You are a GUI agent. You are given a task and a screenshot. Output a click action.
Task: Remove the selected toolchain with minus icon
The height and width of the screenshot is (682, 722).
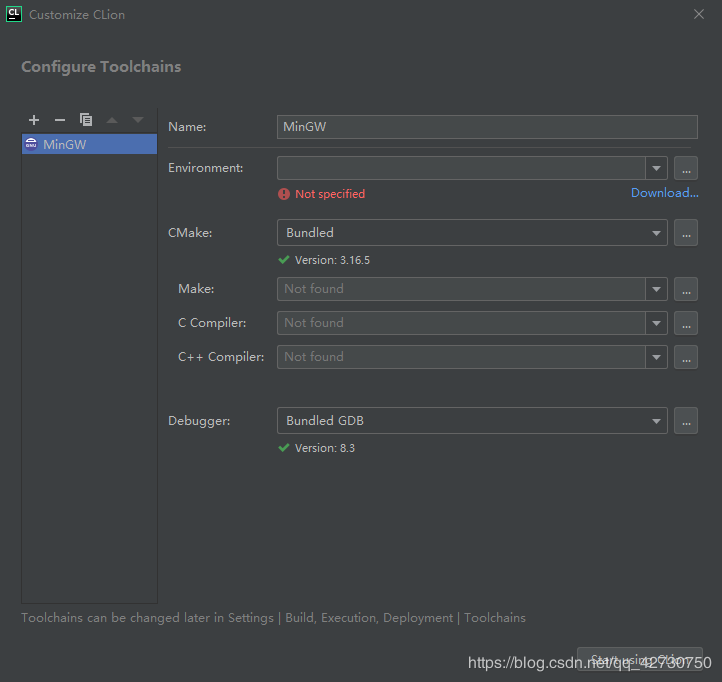pos(60,120)
